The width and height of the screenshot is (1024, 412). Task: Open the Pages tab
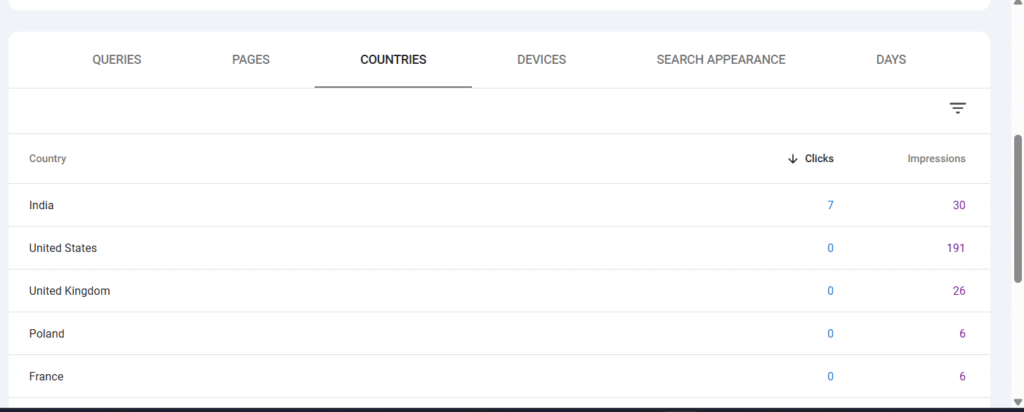point(250,60)
